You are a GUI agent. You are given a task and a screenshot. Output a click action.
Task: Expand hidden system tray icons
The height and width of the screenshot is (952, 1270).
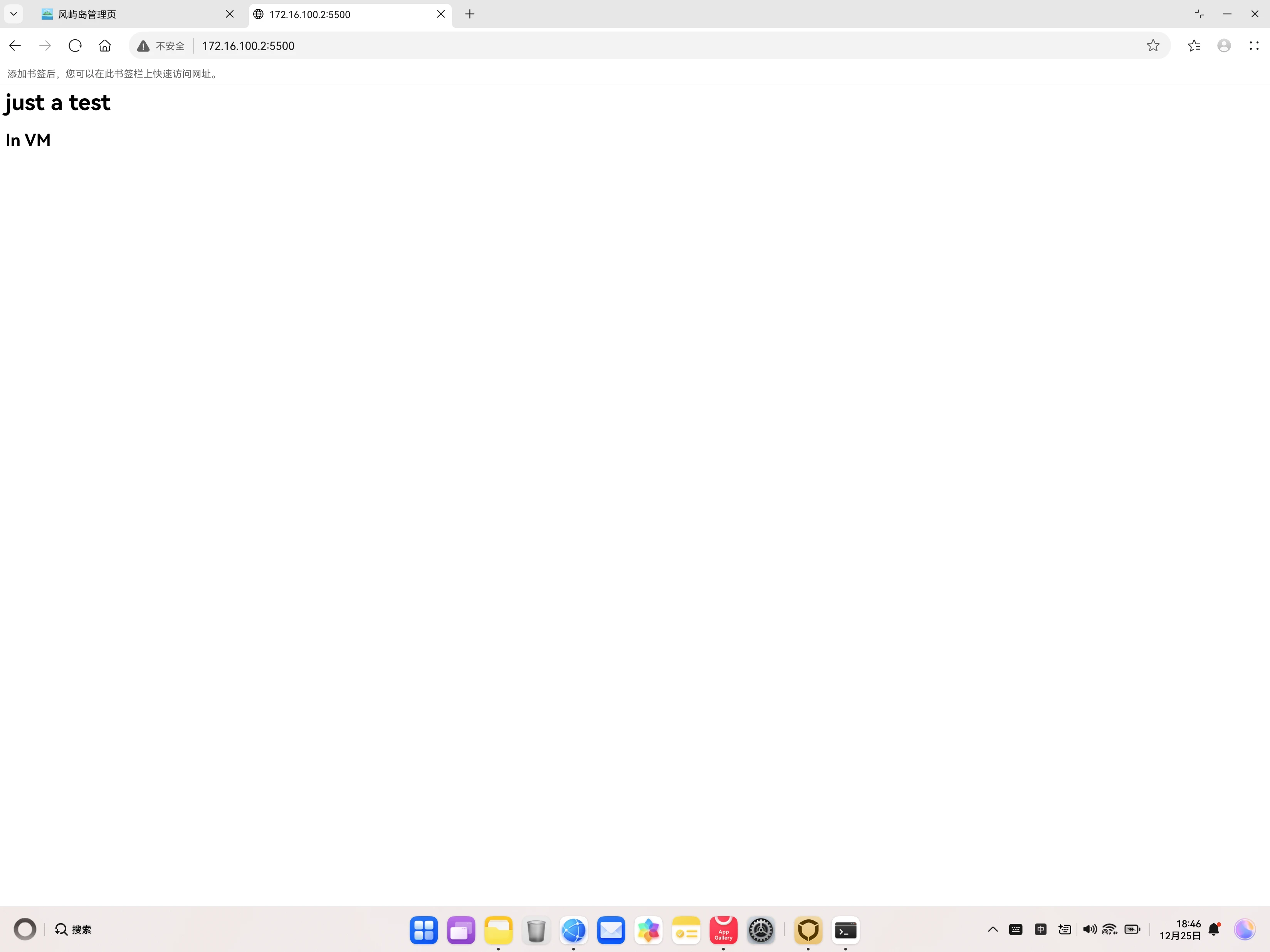pos(993,930)
